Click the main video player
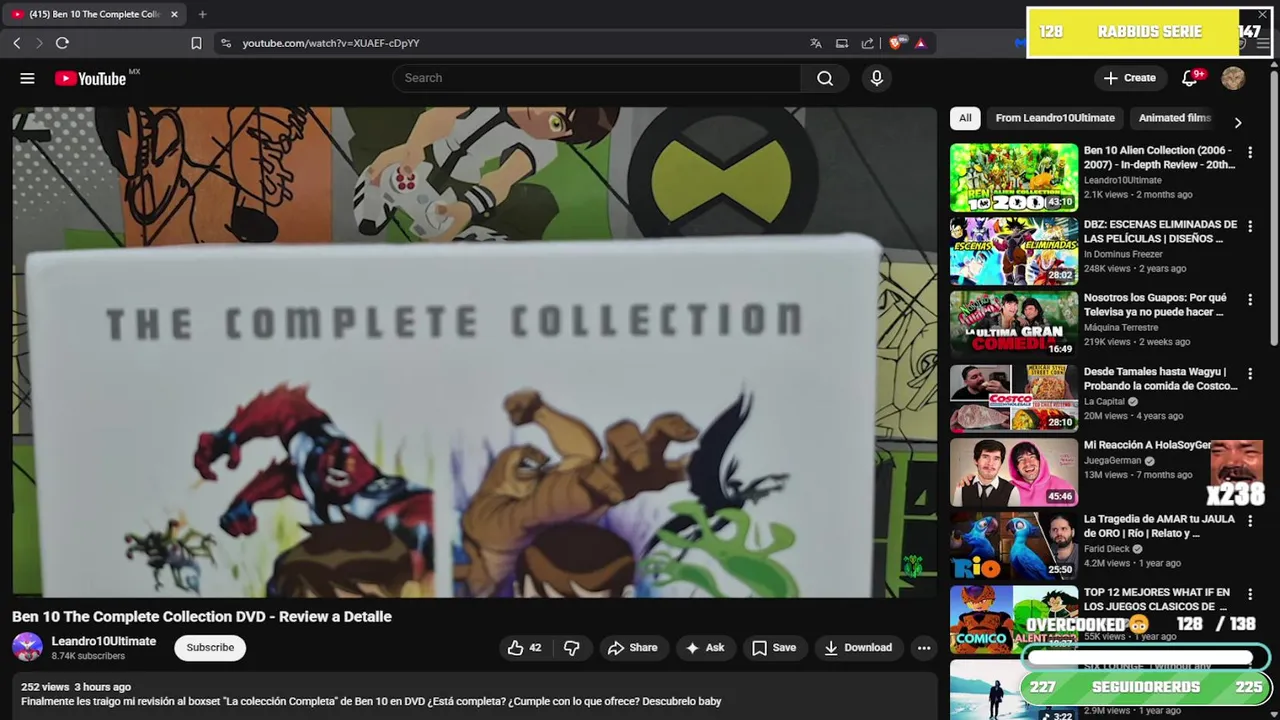Viewport: 1280px width, 720px height. tap(474, 352)
